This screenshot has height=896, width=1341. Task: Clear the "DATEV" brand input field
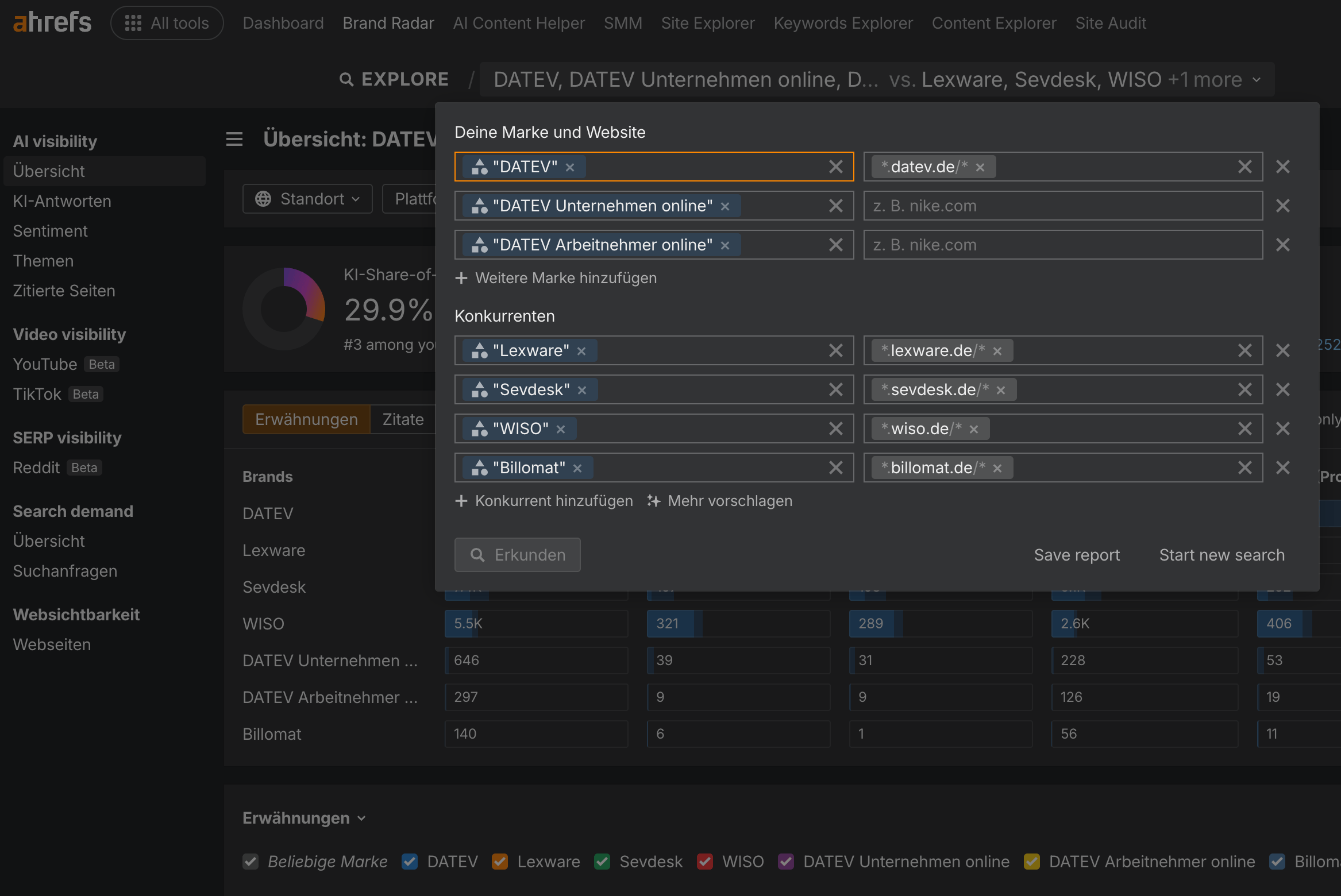[x=836, y=167]
